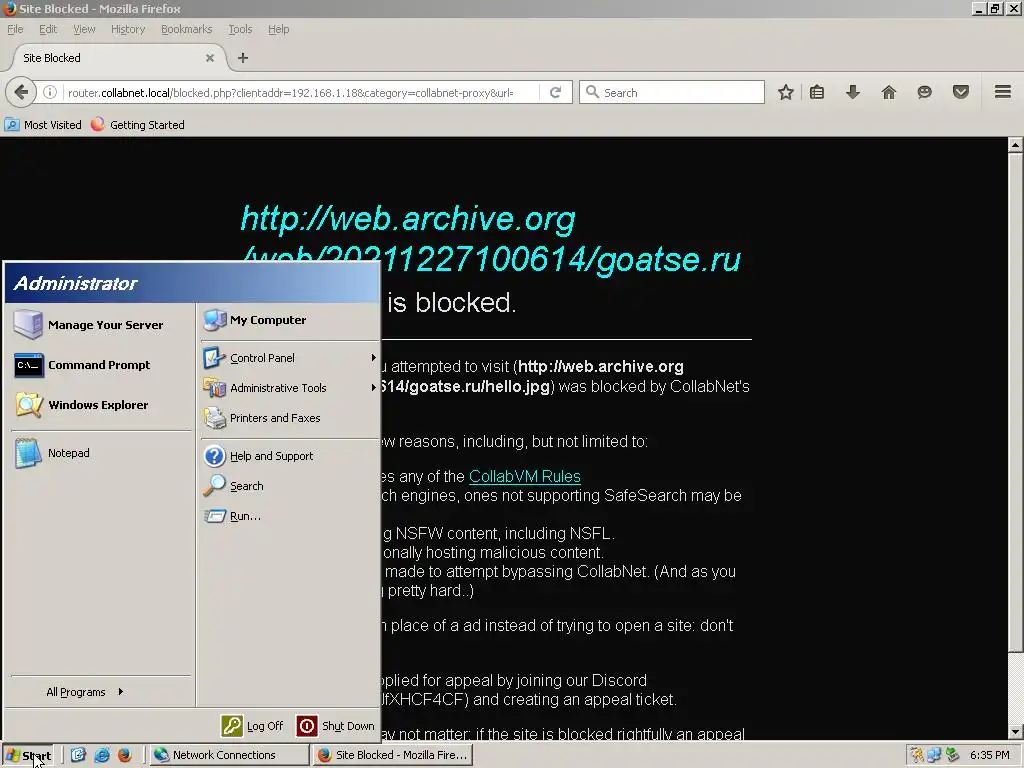The height and width of the screenshot is (768, 1024).
Task: Open the History menu
Action: click(128, 29)
